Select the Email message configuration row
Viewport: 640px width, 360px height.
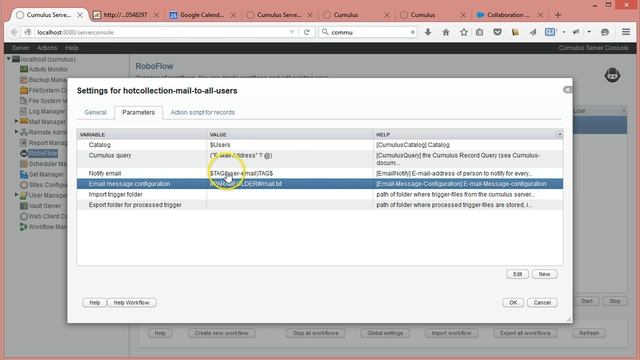pos(320,184)
